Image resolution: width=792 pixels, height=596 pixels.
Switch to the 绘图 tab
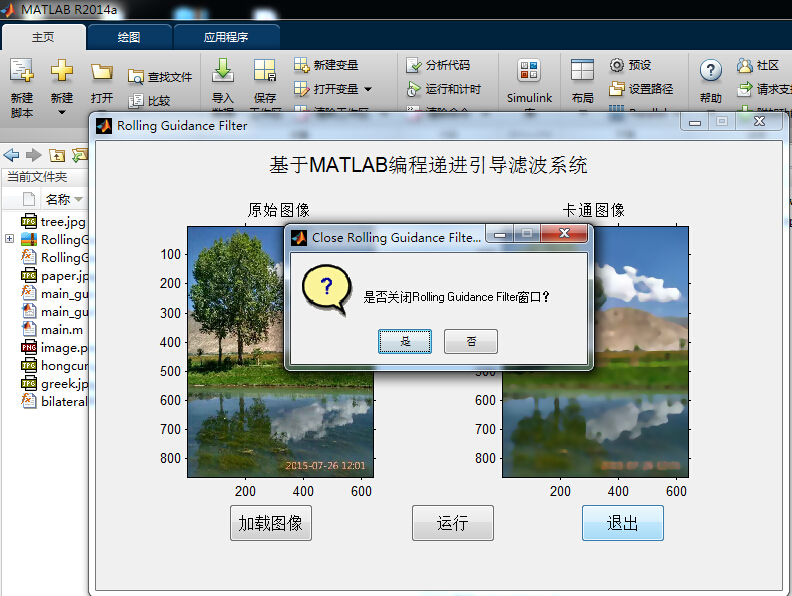129,37
